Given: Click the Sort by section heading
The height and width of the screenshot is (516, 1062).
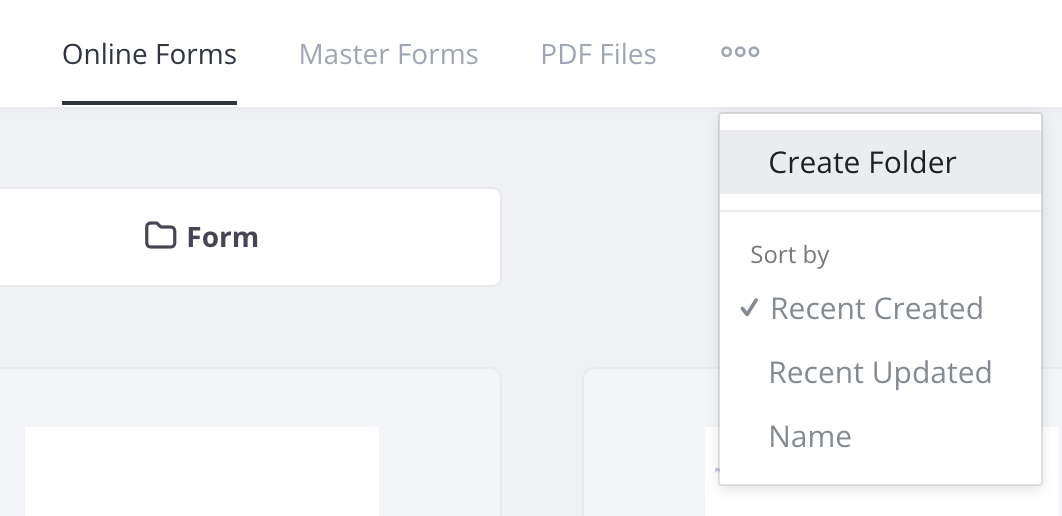Looking at the screenshot, I should click(x=790, y=255).
